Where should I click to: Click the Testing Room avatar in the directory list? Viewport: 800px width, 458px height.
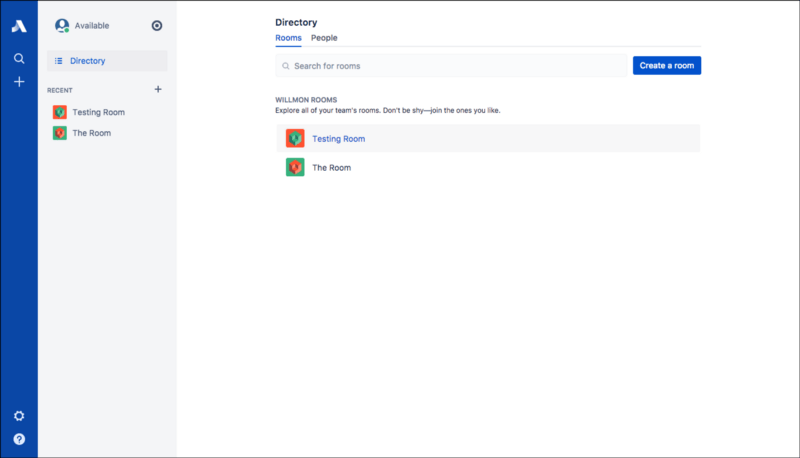point(295,139)
